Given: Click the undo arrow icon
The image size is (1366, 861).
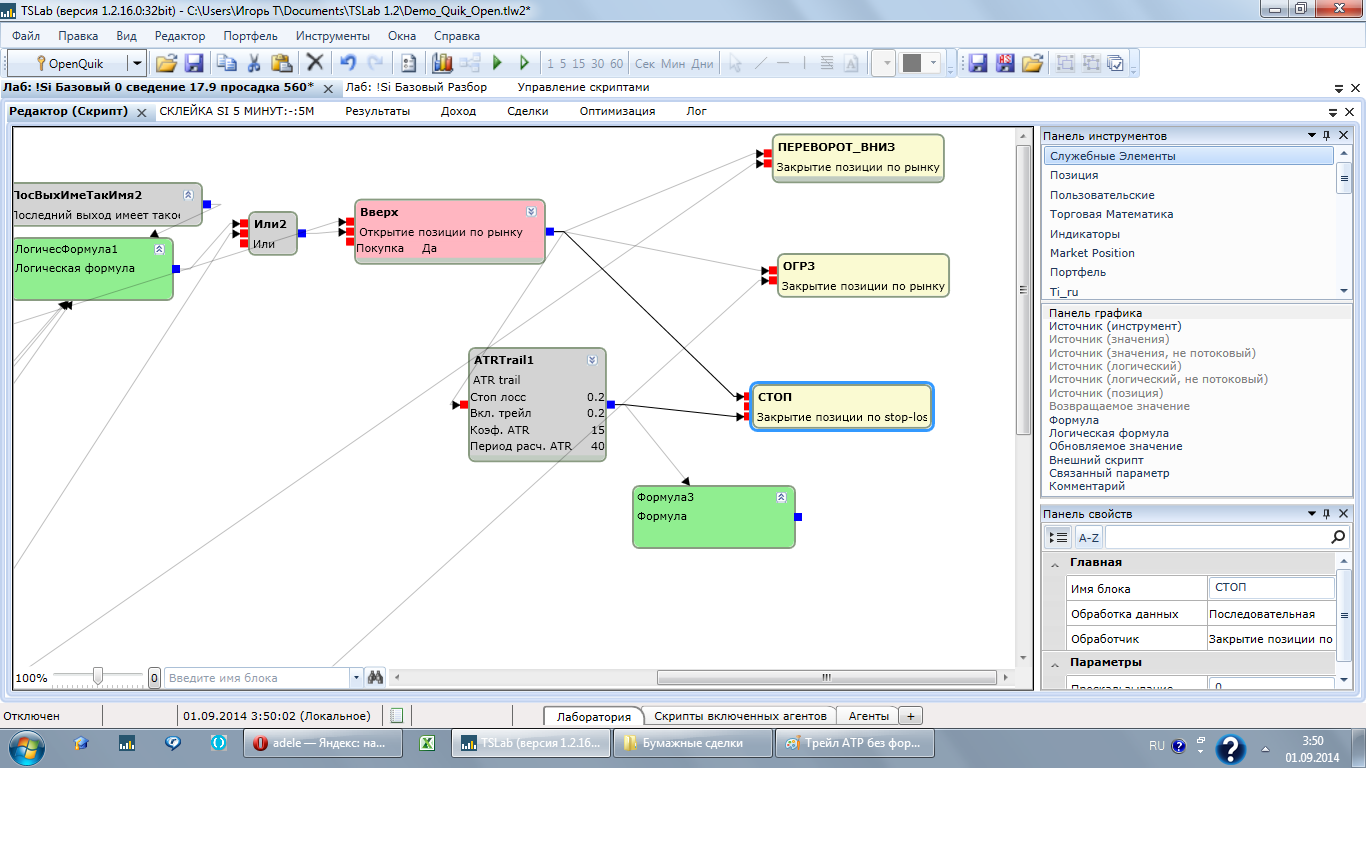Looking at the screenshot, I should (x=347, y=63).
